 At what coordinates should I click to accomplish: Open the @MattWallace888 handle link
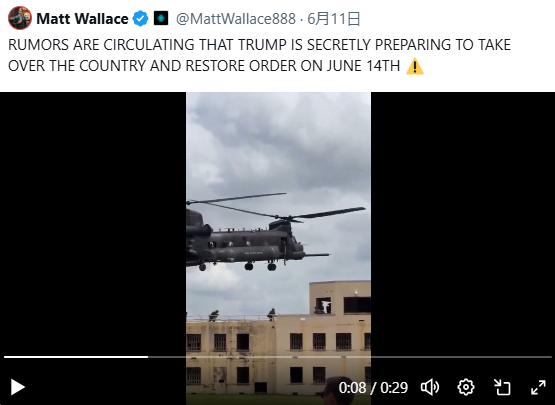(x=236, y=19)
